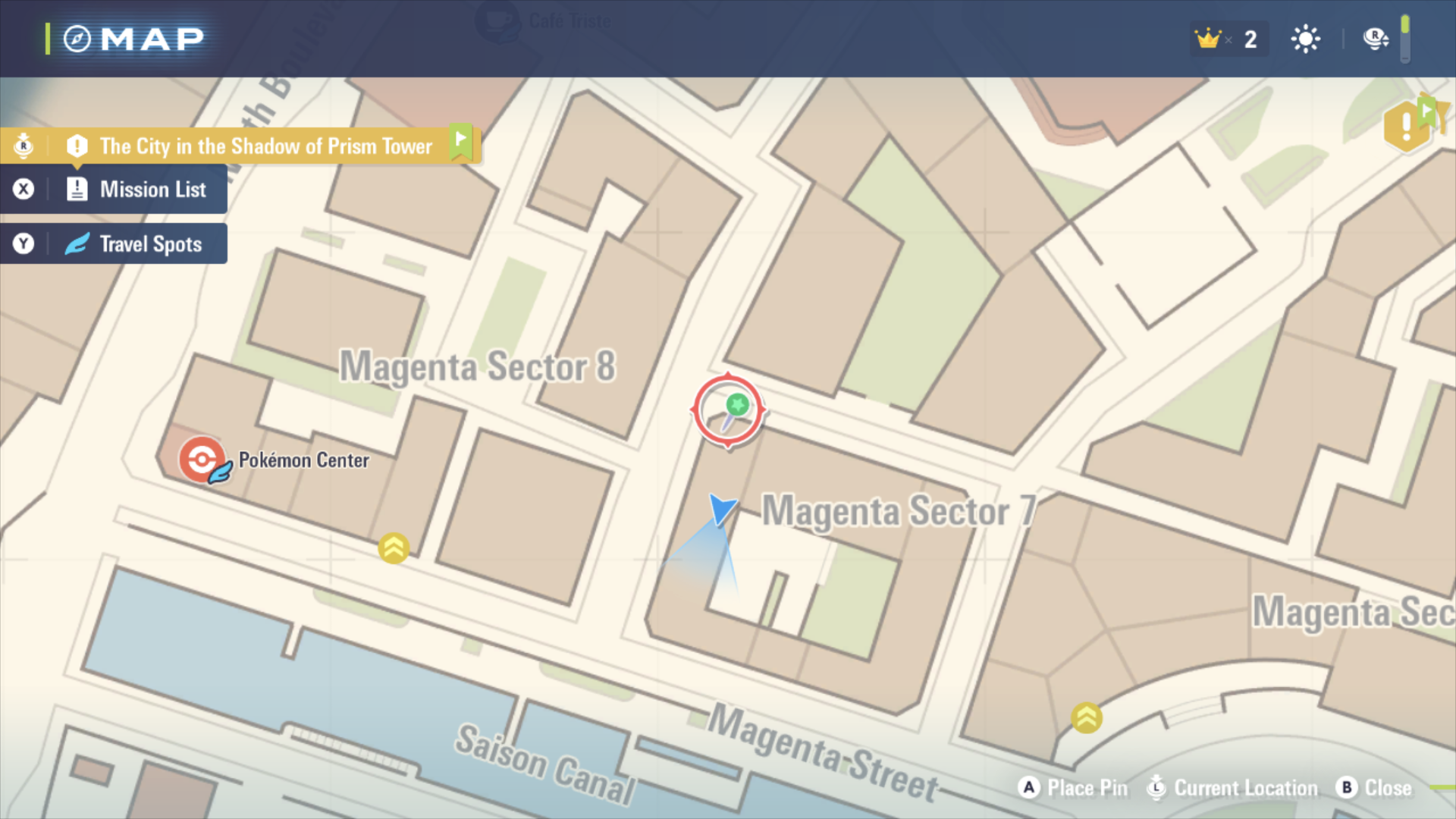Open the Travel Spots menu

[114, 243]
